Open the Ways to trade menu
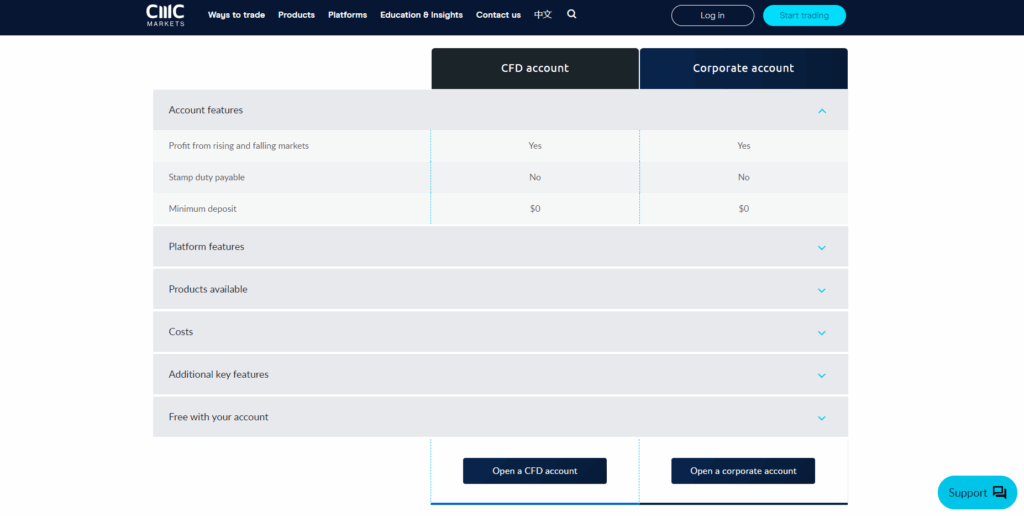Image resolution: width=1024 pixels, height=516 pixels. pyautogui.click(x=236, y=15)
